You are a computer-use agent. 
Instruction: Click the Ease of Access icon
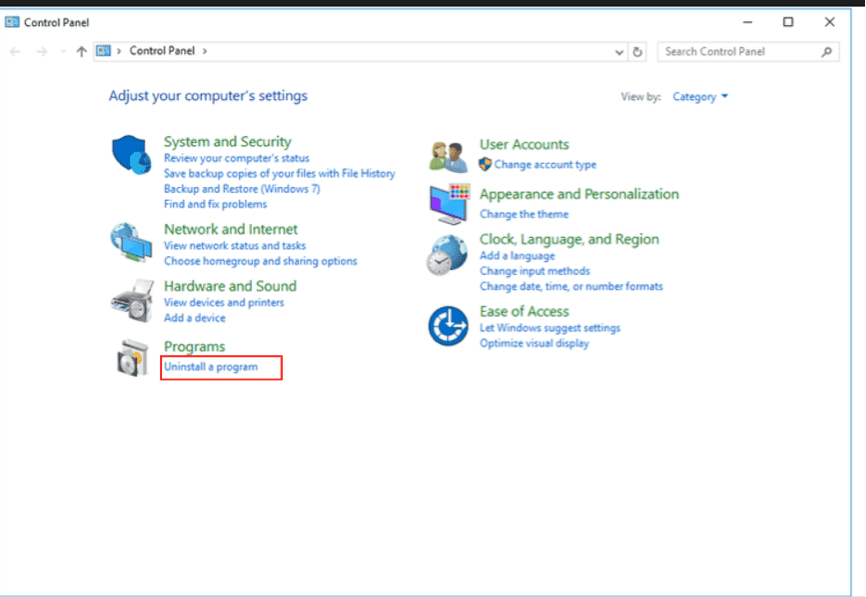click(x=448, y=326)
